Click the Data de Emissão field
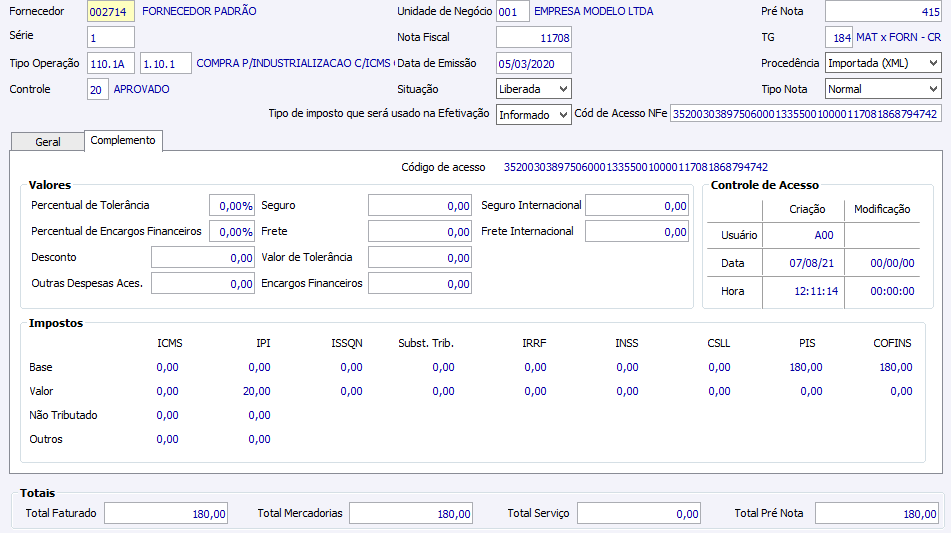Screen dimensions: 951x533 pyautogui.click(x=534, y=63)
